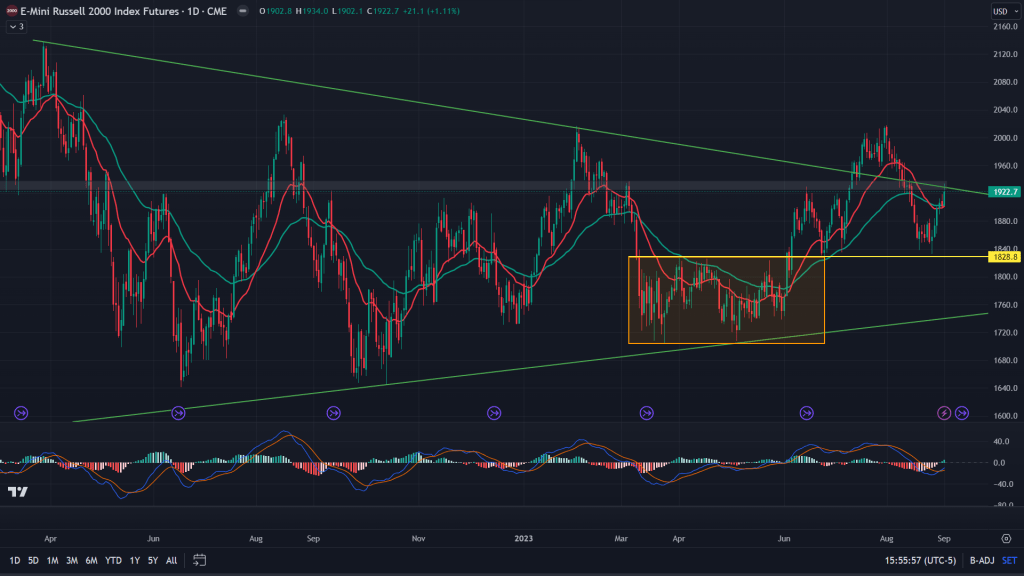
Task: Click contract rollover marker near September 2022
Action: (x=332, y=412)
